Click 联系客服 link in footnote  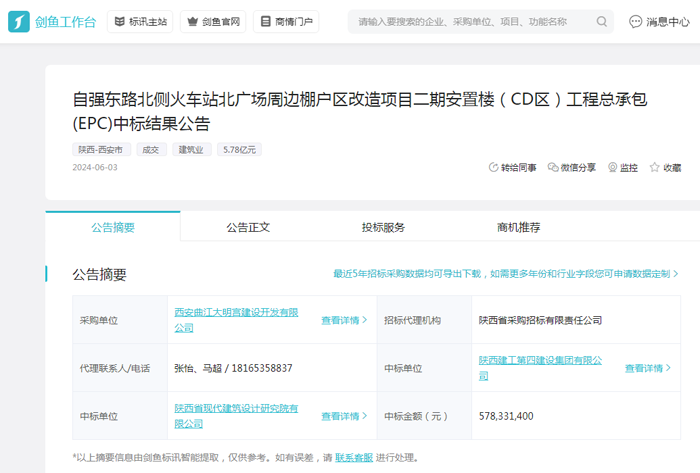[x=354, y=458]
